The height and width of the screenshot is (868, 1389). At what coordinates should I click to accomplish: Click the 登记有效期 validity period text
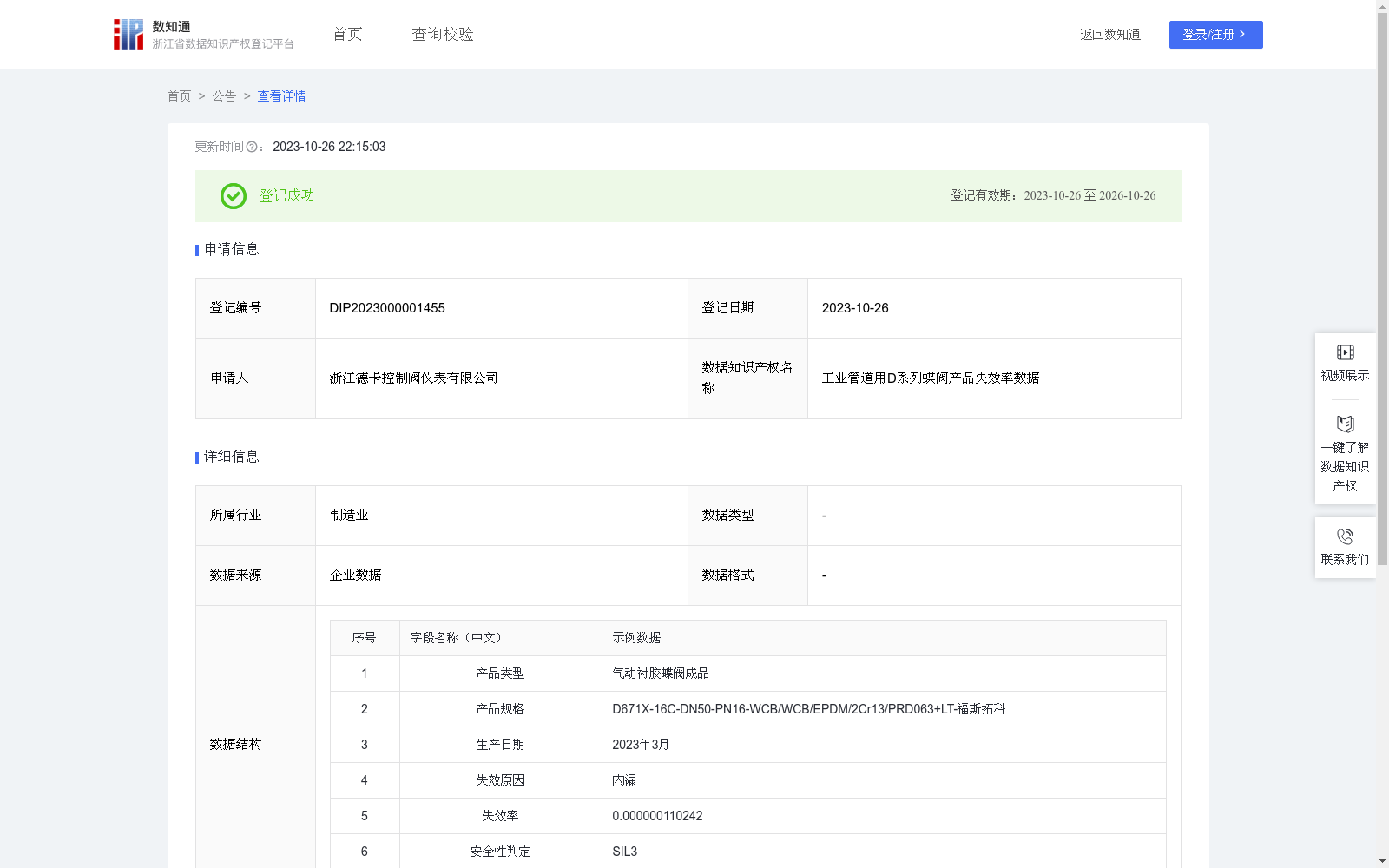(x=1053, y=196)
